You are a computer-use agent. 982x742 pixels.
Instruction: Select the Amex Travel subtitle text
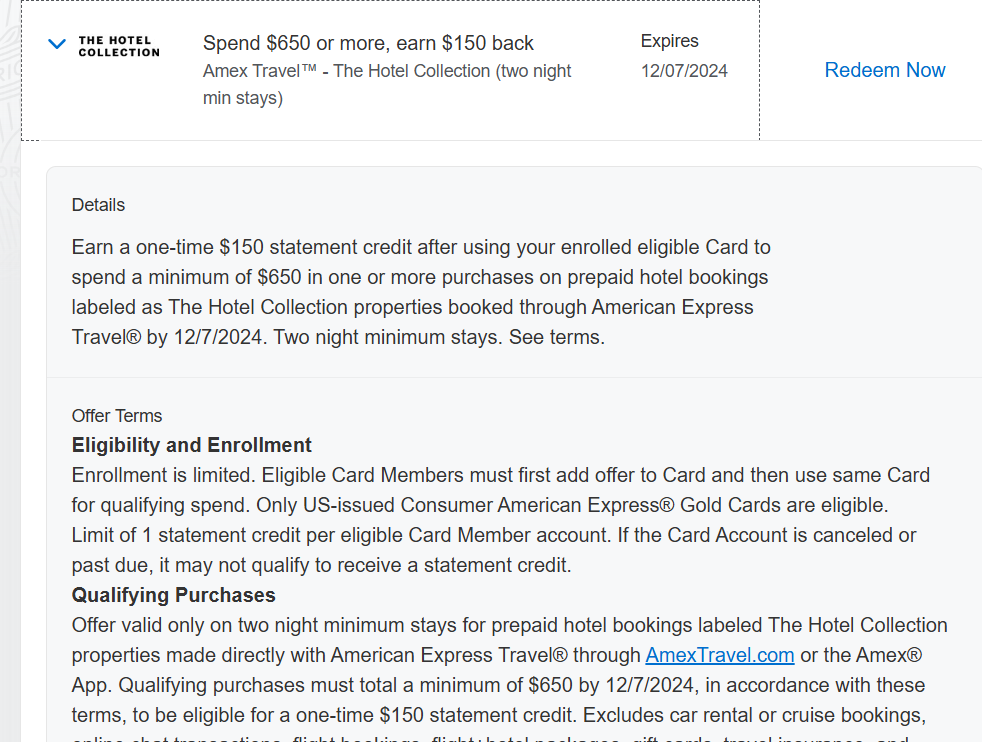(x=386, y=71)
